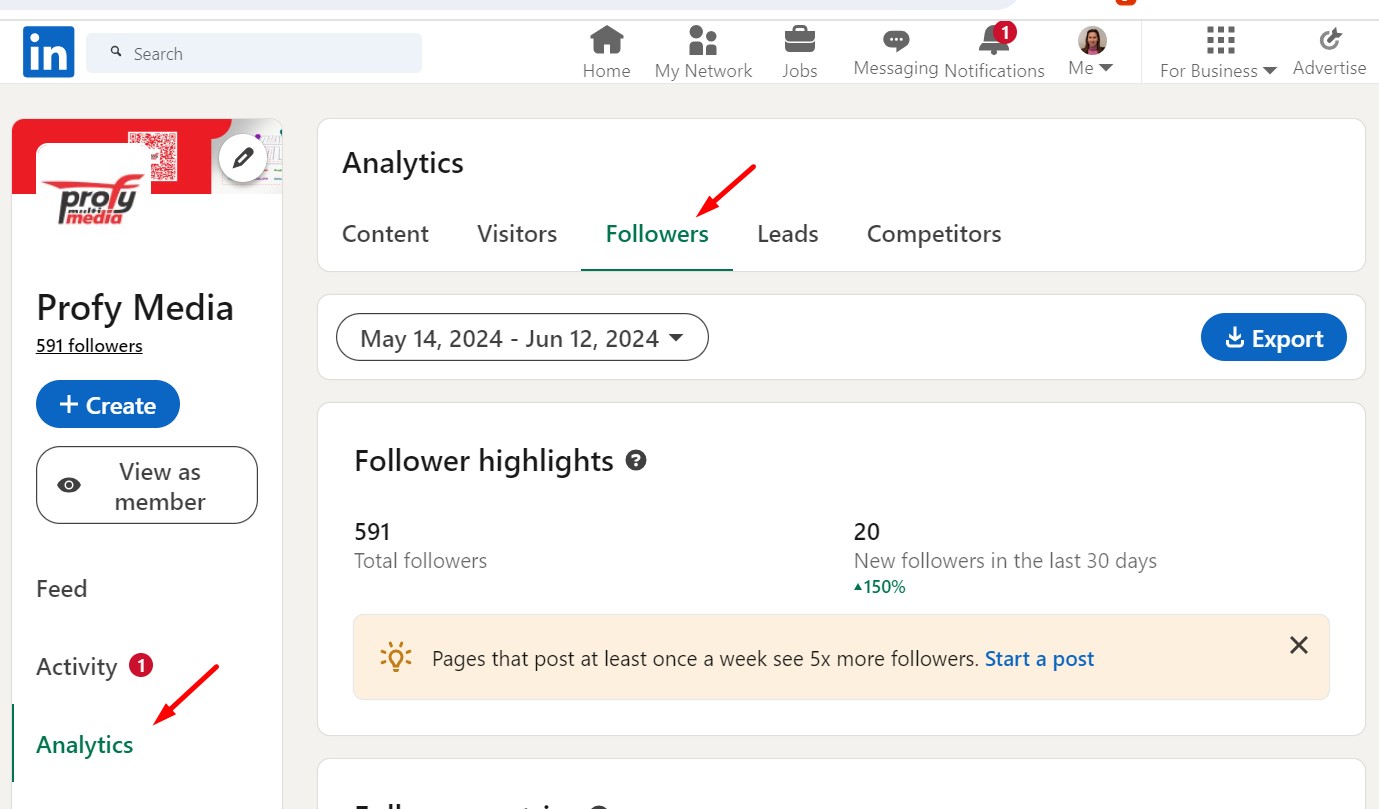This screenshot has height=809, width=1379.
Task: Open the Jobs briefcase icon
Action: (799, 41)
